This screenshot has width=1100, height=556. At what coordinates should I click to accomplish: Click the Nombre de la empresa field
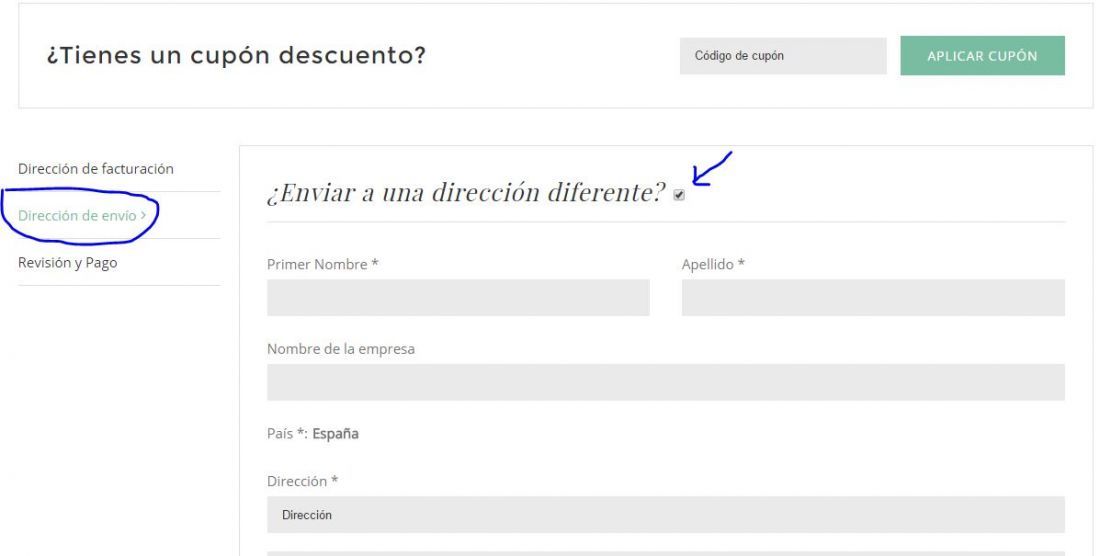coord(665,382)
